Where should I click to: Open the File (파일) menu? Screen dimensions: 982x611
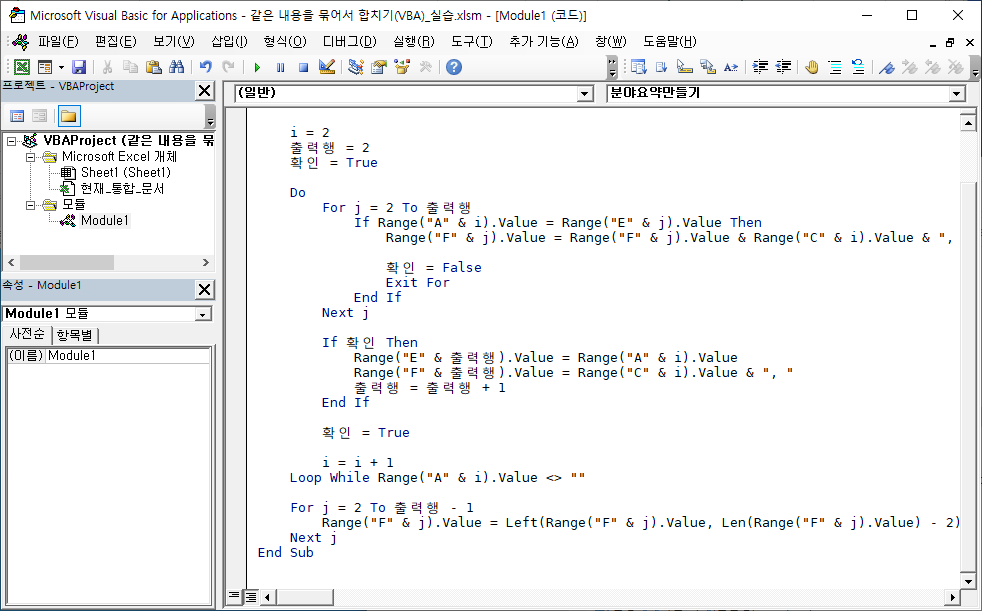[58, 42]
